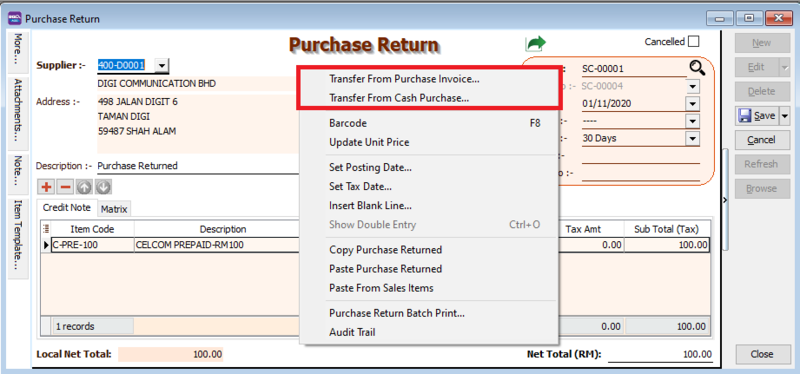The image size is (800, 374).
Task: Click the Description field Purchase Returned
Action: point(198,166)
